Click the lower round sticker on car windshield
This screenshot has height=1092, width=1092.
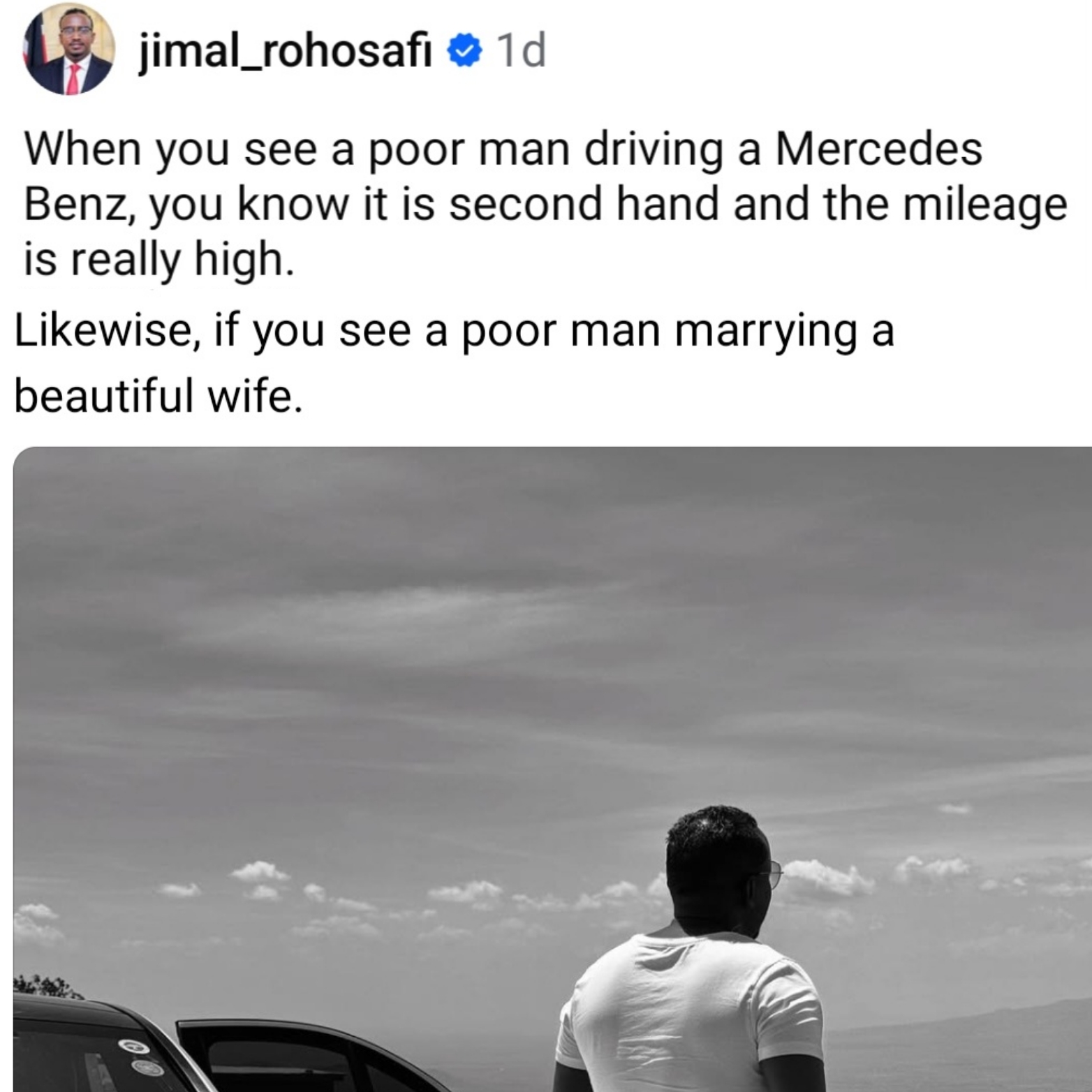point(148,1068)
